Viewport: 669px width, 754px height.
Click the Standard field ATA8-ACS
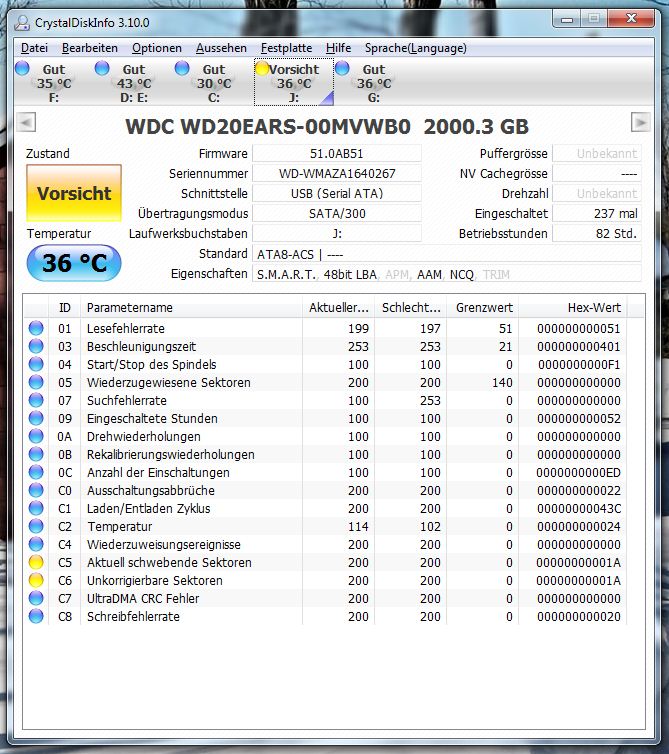click(x=447, y=254)
